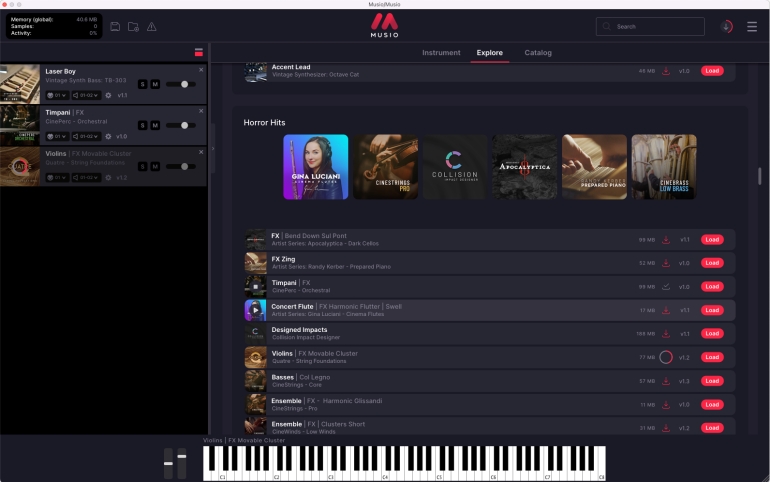Open the Collision Impact Designer thumbnail
Viewport: 770px width, 482px height.
455,167
